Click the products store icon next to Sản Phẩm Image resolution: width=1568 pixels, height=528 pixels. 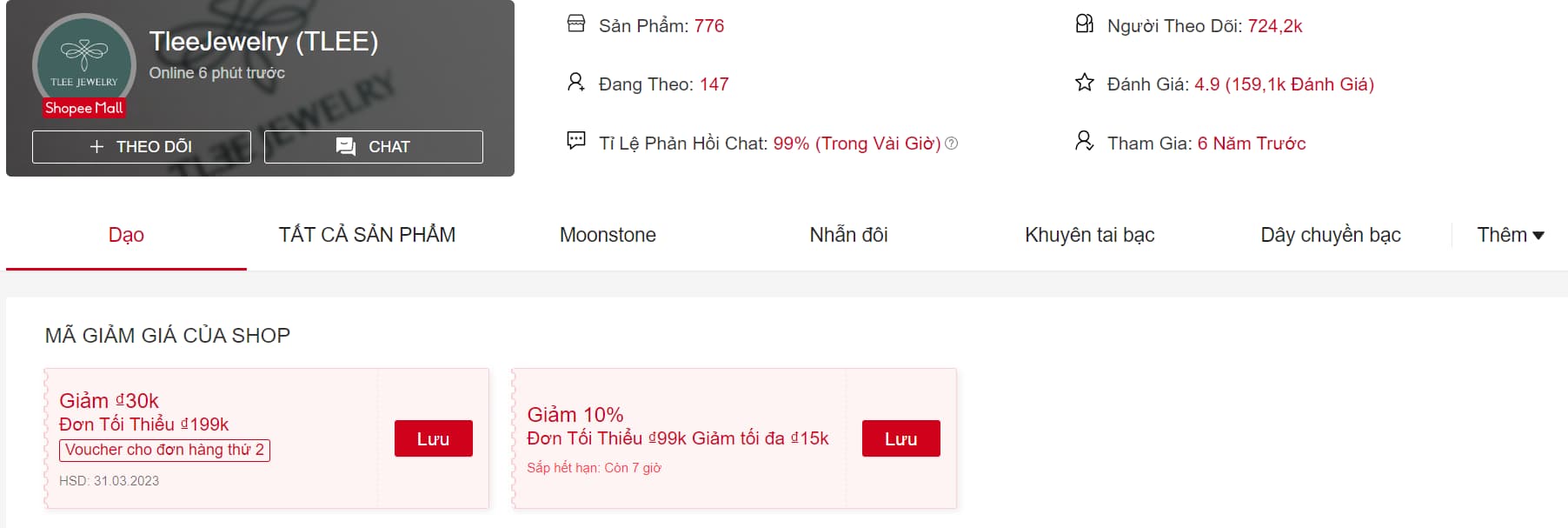576,23
